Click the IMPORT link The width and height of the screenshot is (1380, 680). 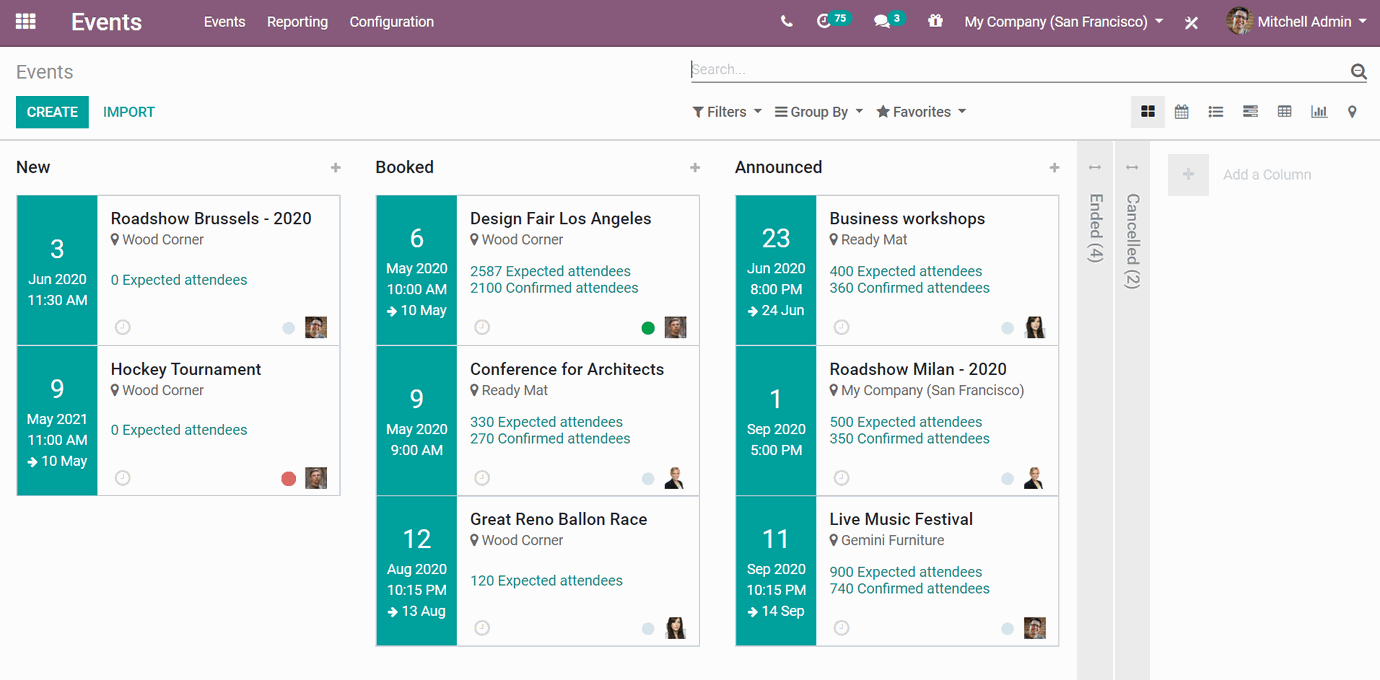(x=128, y=111)
